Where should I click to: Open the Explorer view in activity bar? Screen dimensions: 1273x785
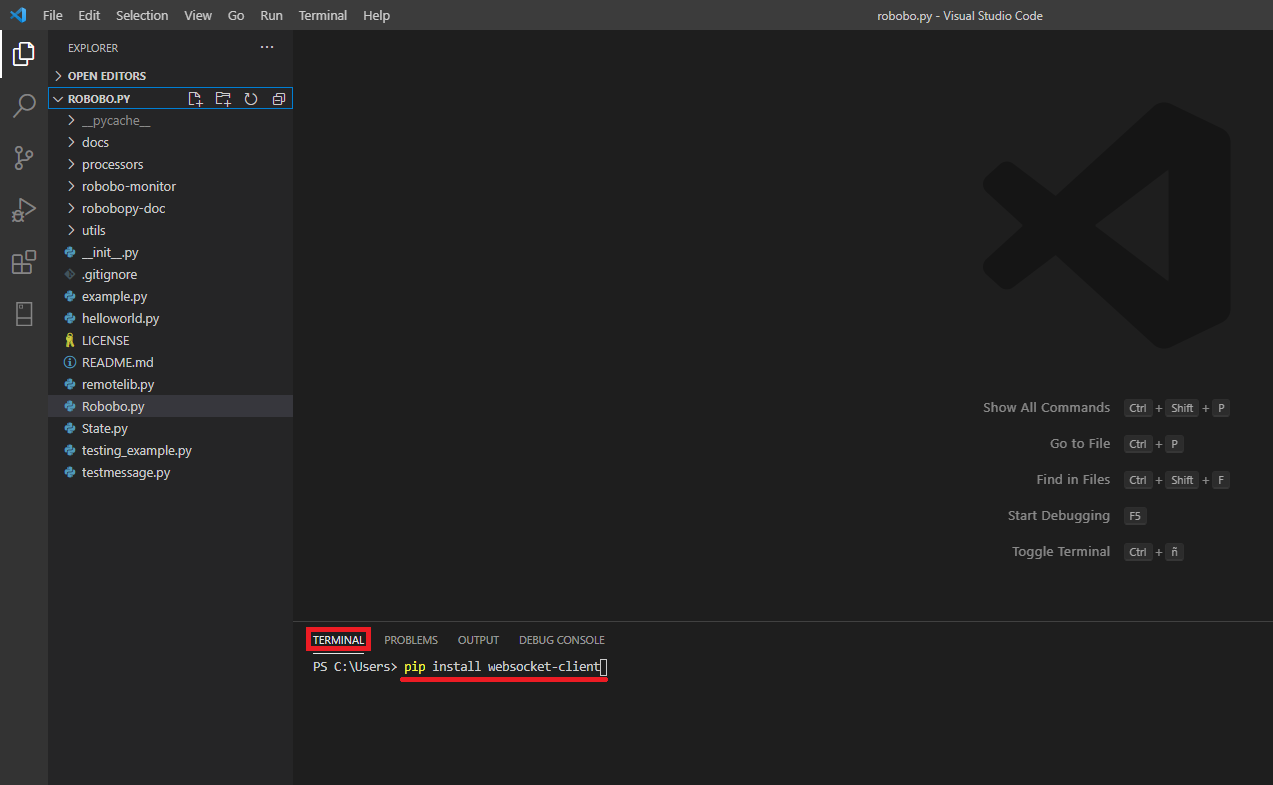[x=24, y=54]
